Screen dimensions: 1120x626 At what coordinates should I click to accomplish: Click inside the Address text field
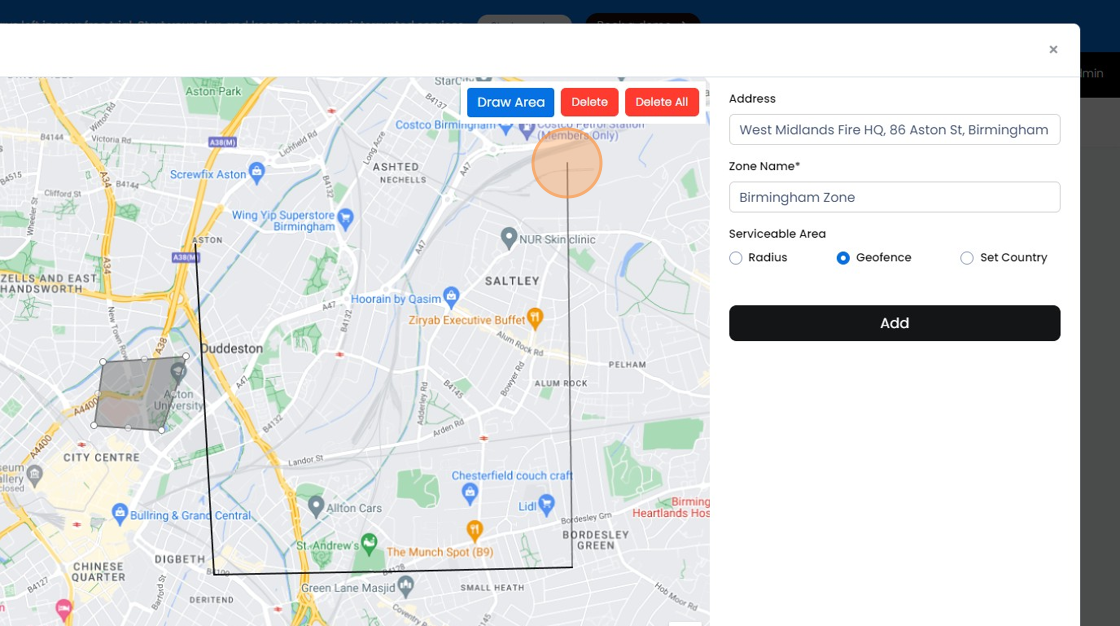tap(894, 129)
